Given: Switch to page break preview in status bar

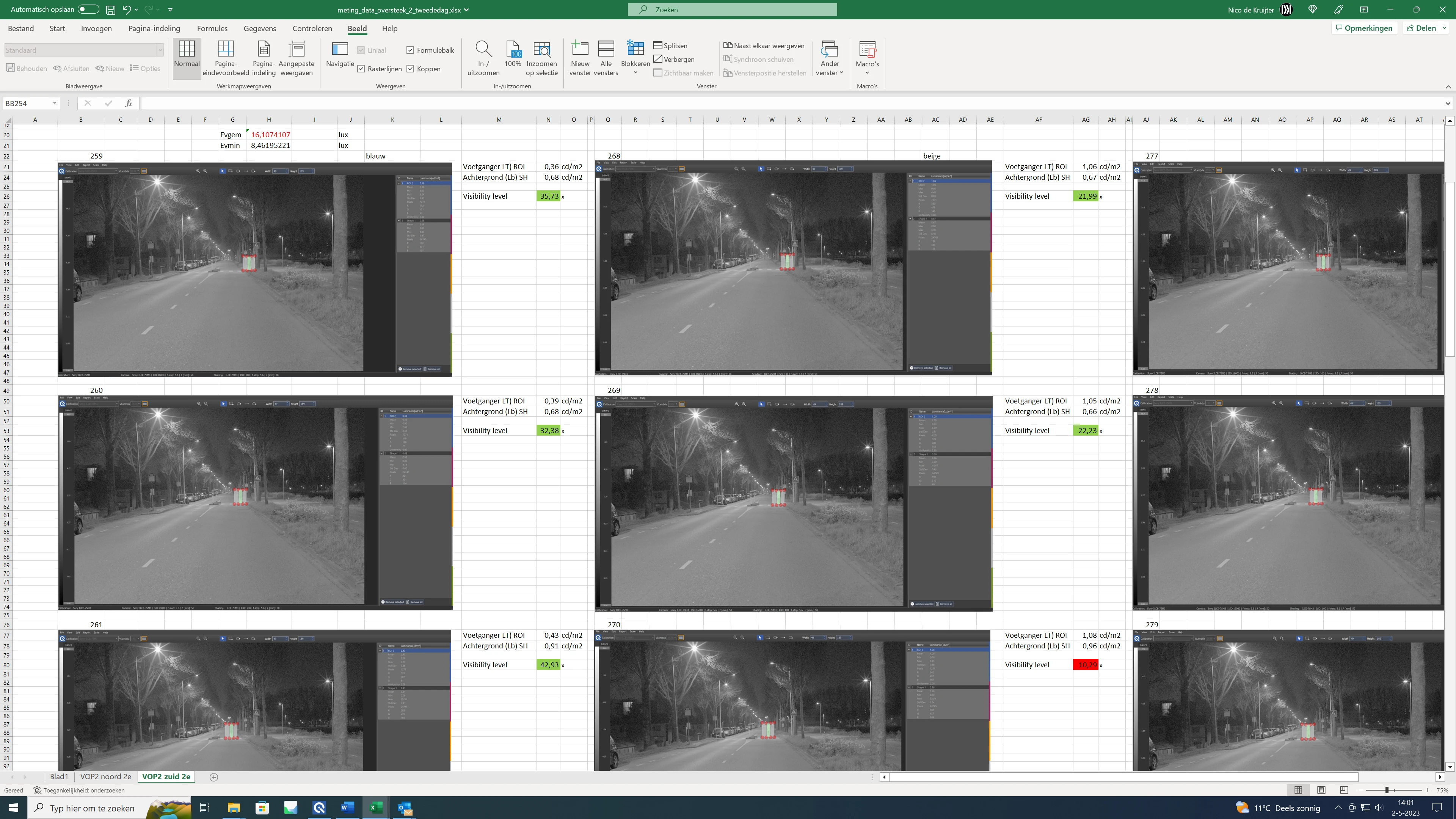Looking at the screenshot, I should pyautogui.click(x=1344, y=790).
